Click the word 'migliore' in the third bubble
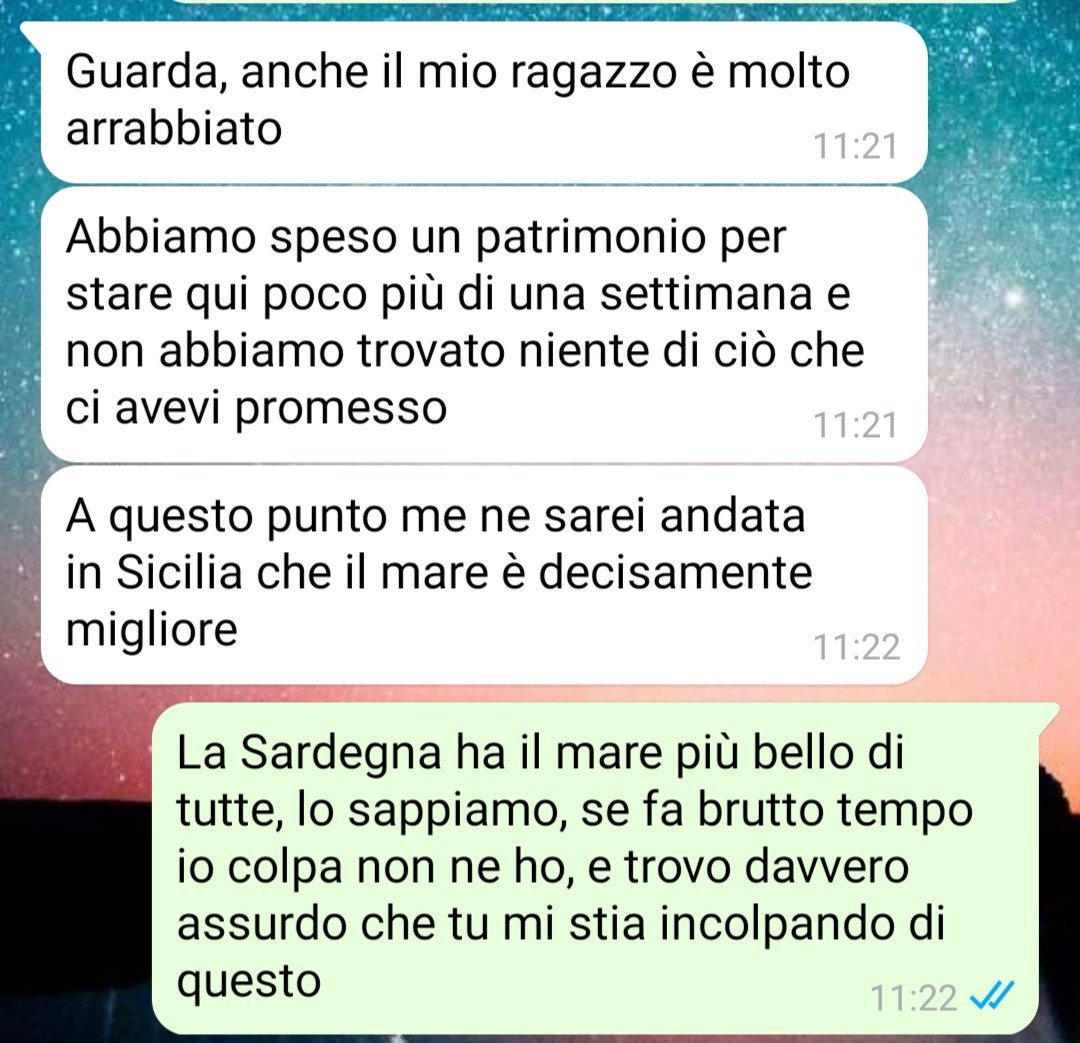Screen dimensions: 1080x1043 coord(152,630)
